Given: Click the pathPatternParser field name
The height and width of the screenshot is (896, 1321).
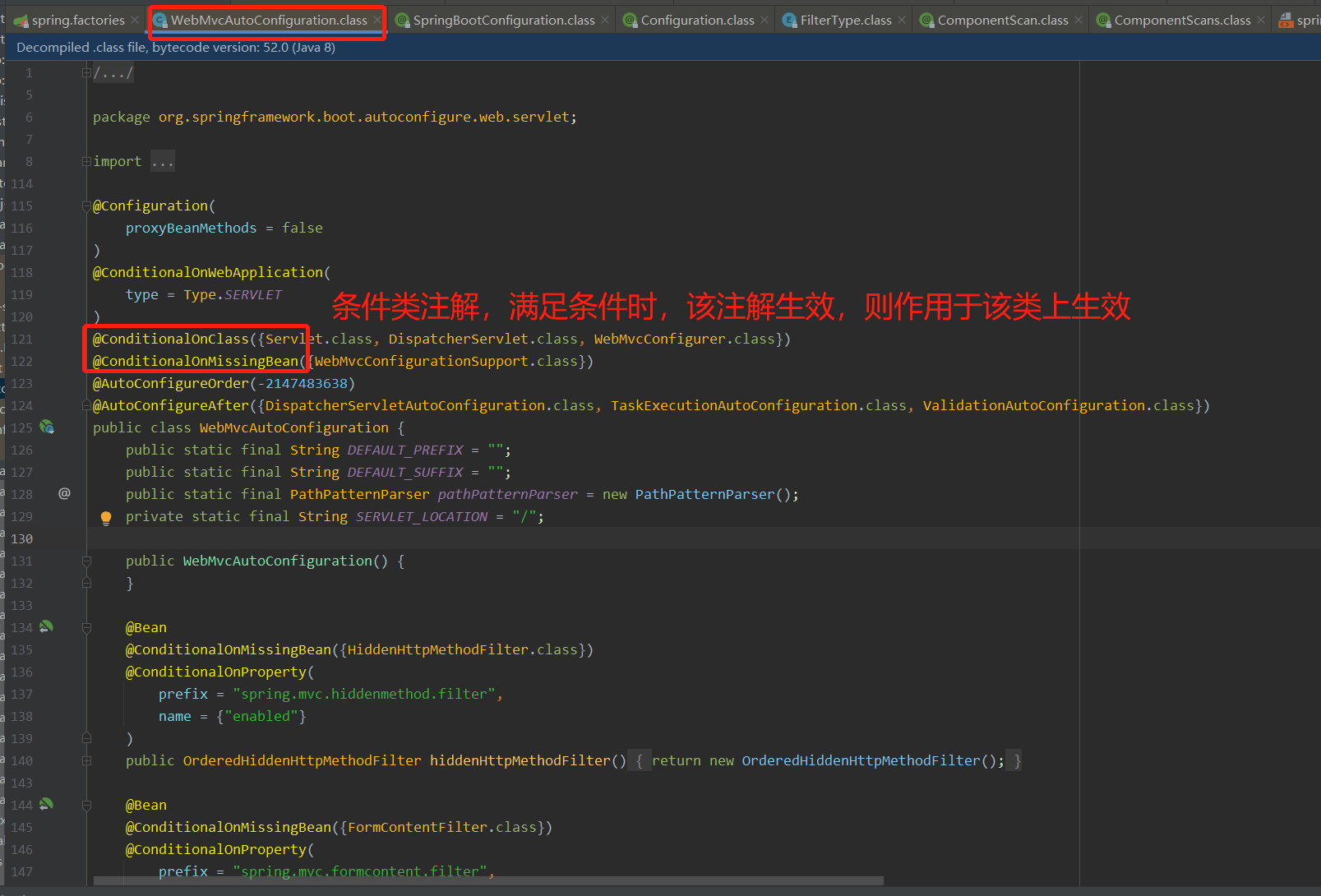Looking at the screenshot, I should 508,494.
